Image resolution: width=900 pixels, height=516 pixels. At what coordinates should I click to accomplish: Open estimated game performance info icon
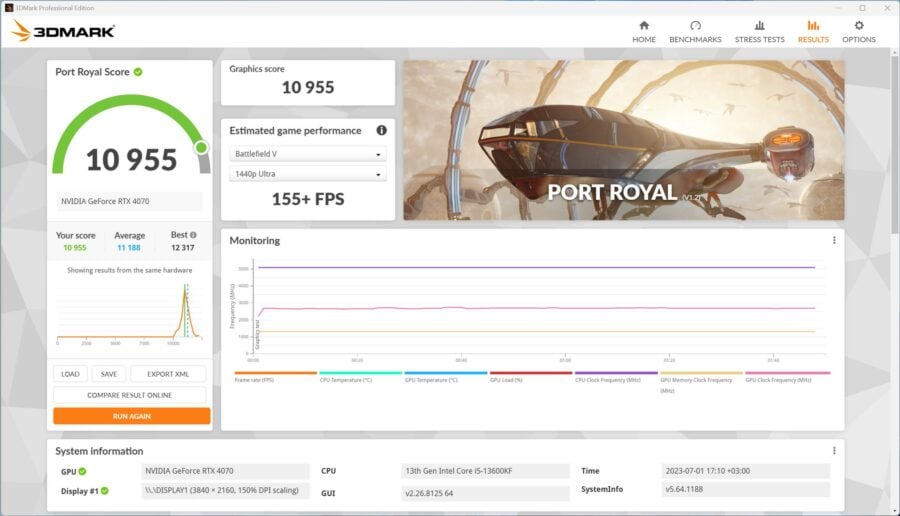(x=381, y=130)
